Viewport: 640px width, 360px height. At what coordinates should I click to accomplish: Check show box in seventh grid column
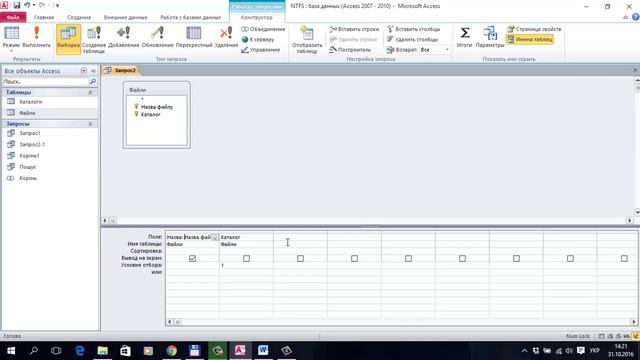[x=516, y=258]
